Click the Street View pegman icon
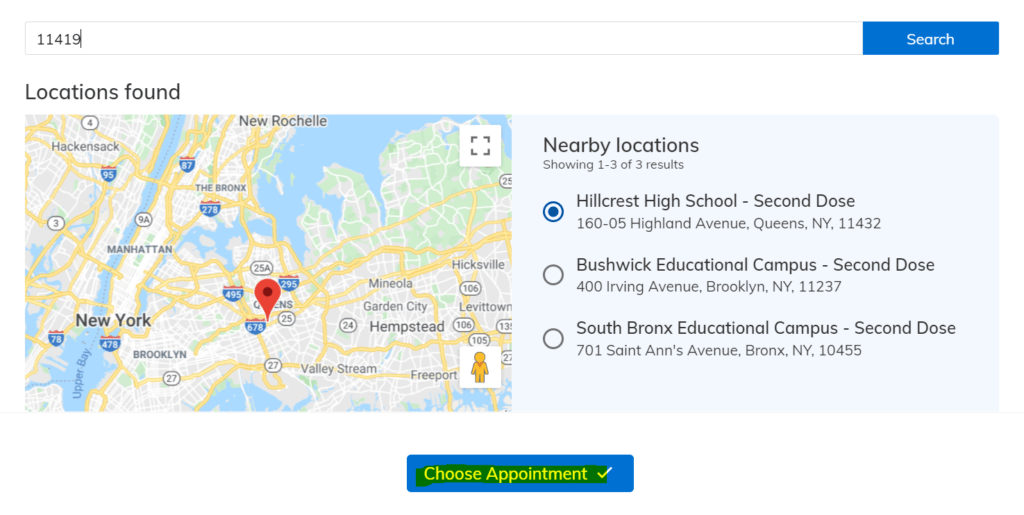1024x515 pixels. pyautogui.click(x=480, y=367)
